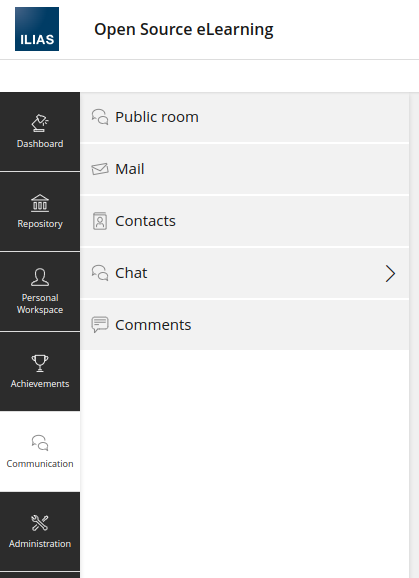
Task: Select the Repository building icon
Action: (40, 203)
